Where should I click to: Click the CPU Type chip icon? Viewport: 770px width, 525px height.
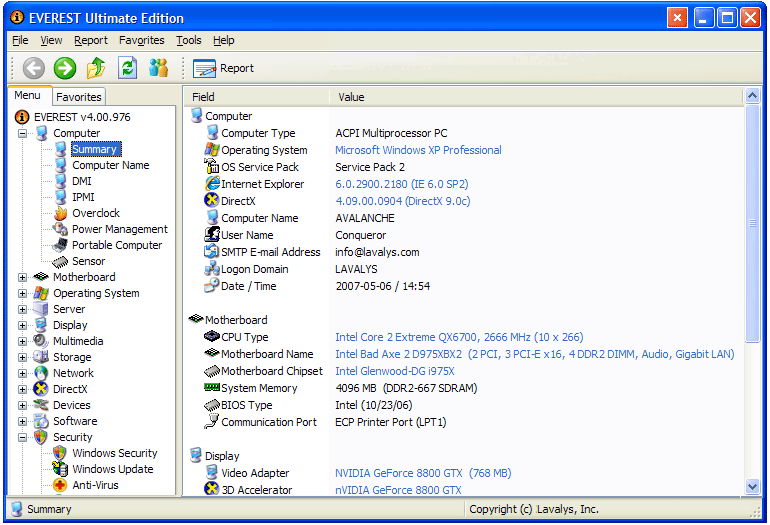[212, 336]
